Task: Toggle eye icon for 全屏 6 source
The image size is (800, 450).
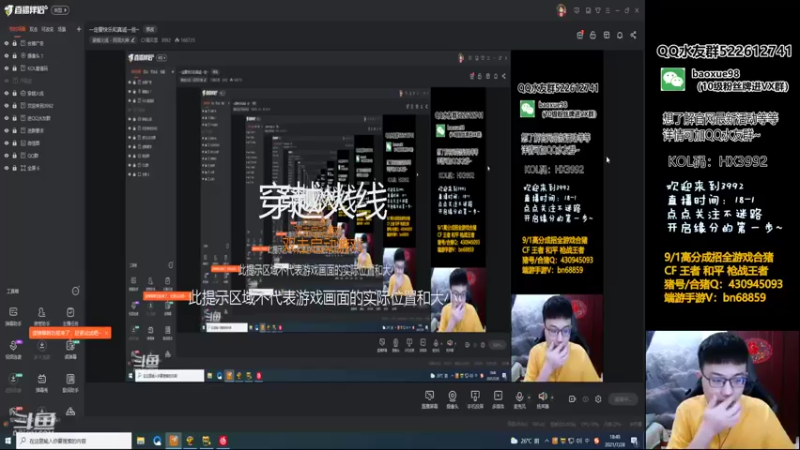Action: [x=7, y=168]
